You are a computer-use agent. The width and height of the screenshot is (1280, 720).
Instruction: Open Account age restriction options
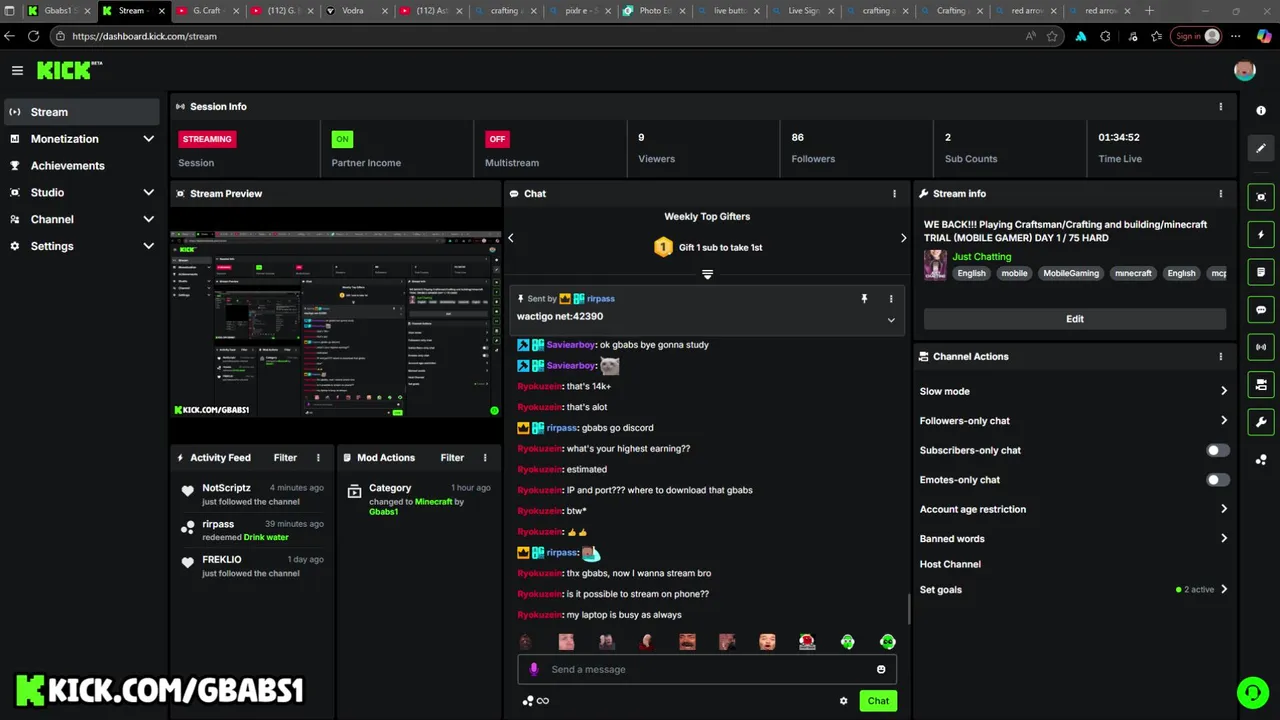pos(1074,509)
